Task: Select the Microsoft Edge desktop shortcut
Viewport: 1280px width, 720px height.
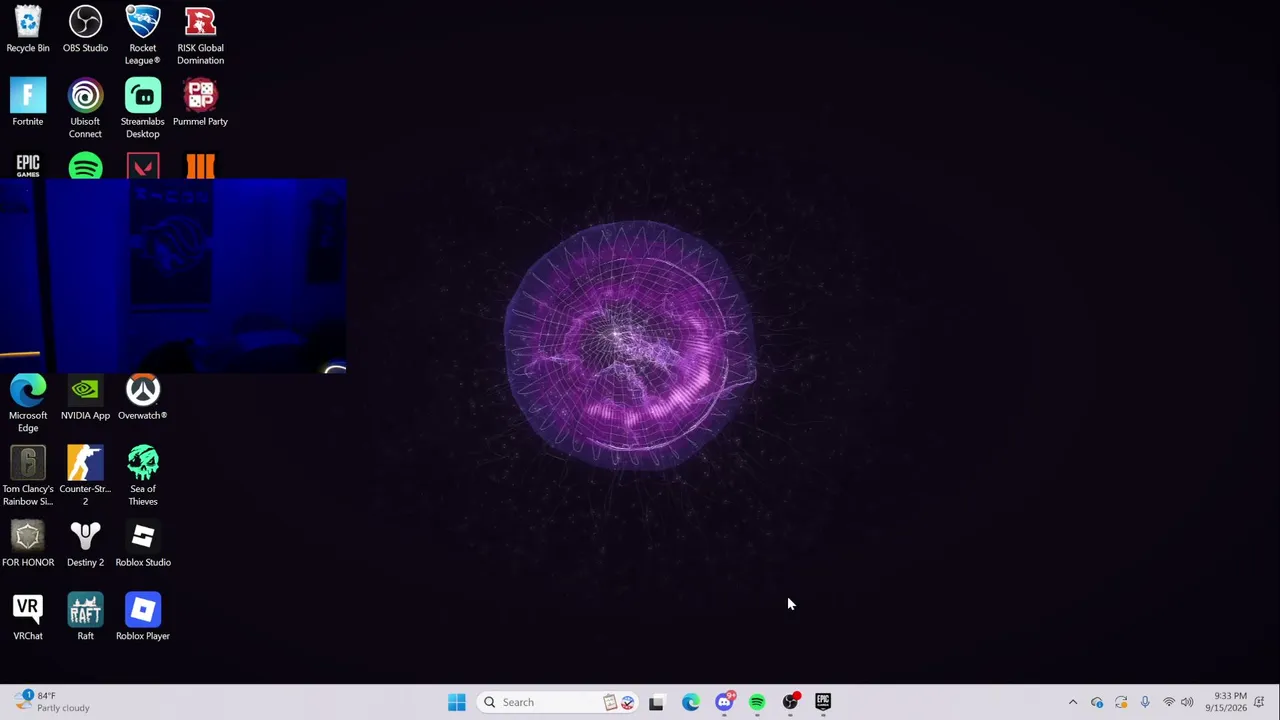Action: pyautogui.click(x=28, y=403)
